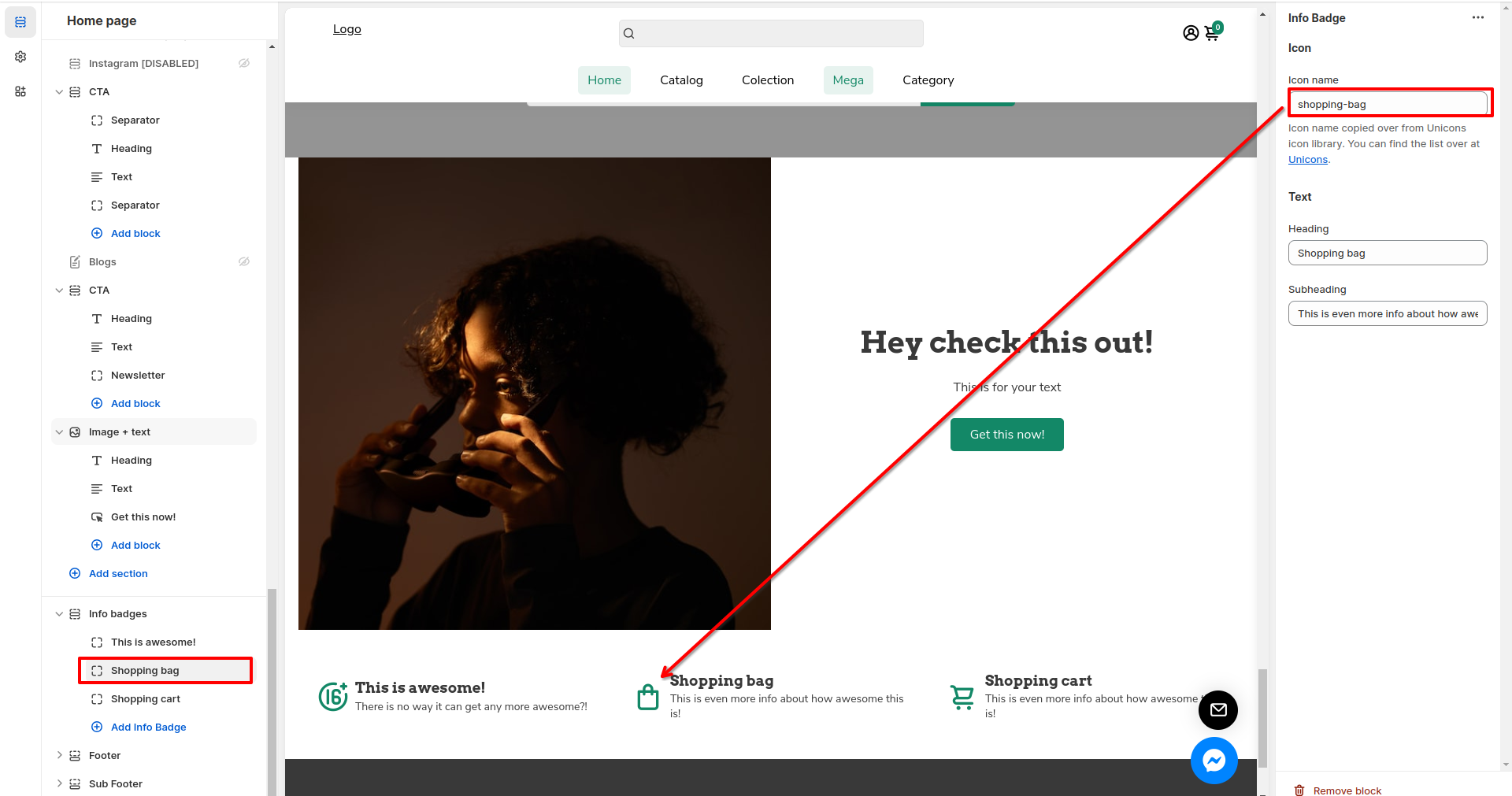Open the Messenger chat bubble

(1214, 761)
